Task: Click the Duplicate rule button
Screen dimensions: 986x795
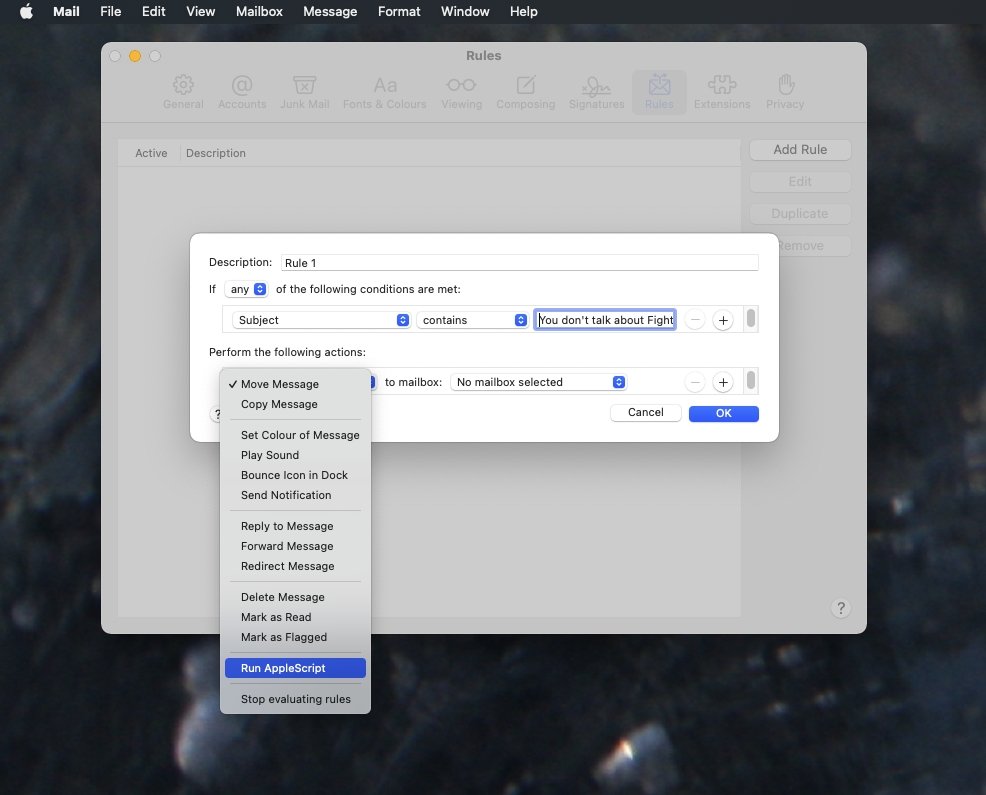Action: [800, 214]
